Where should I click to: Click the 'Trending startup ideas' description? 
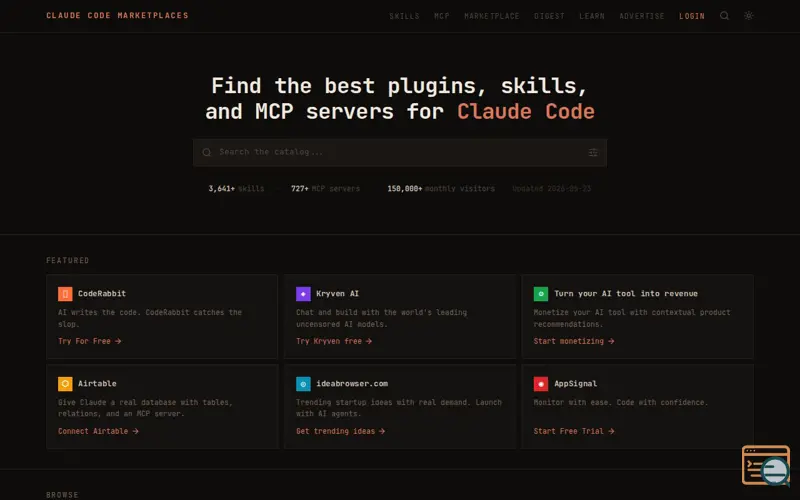click(399, 408)
